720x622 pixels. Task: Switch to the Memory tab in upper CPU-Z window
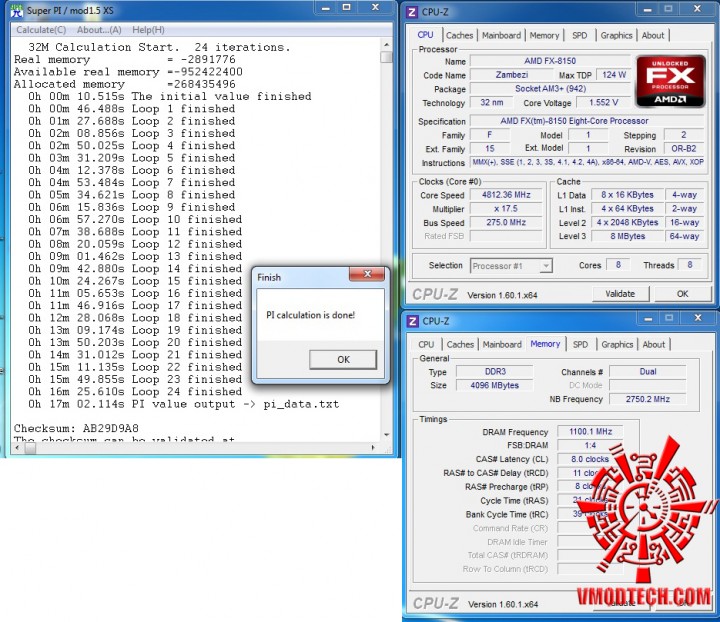[544, 35]
